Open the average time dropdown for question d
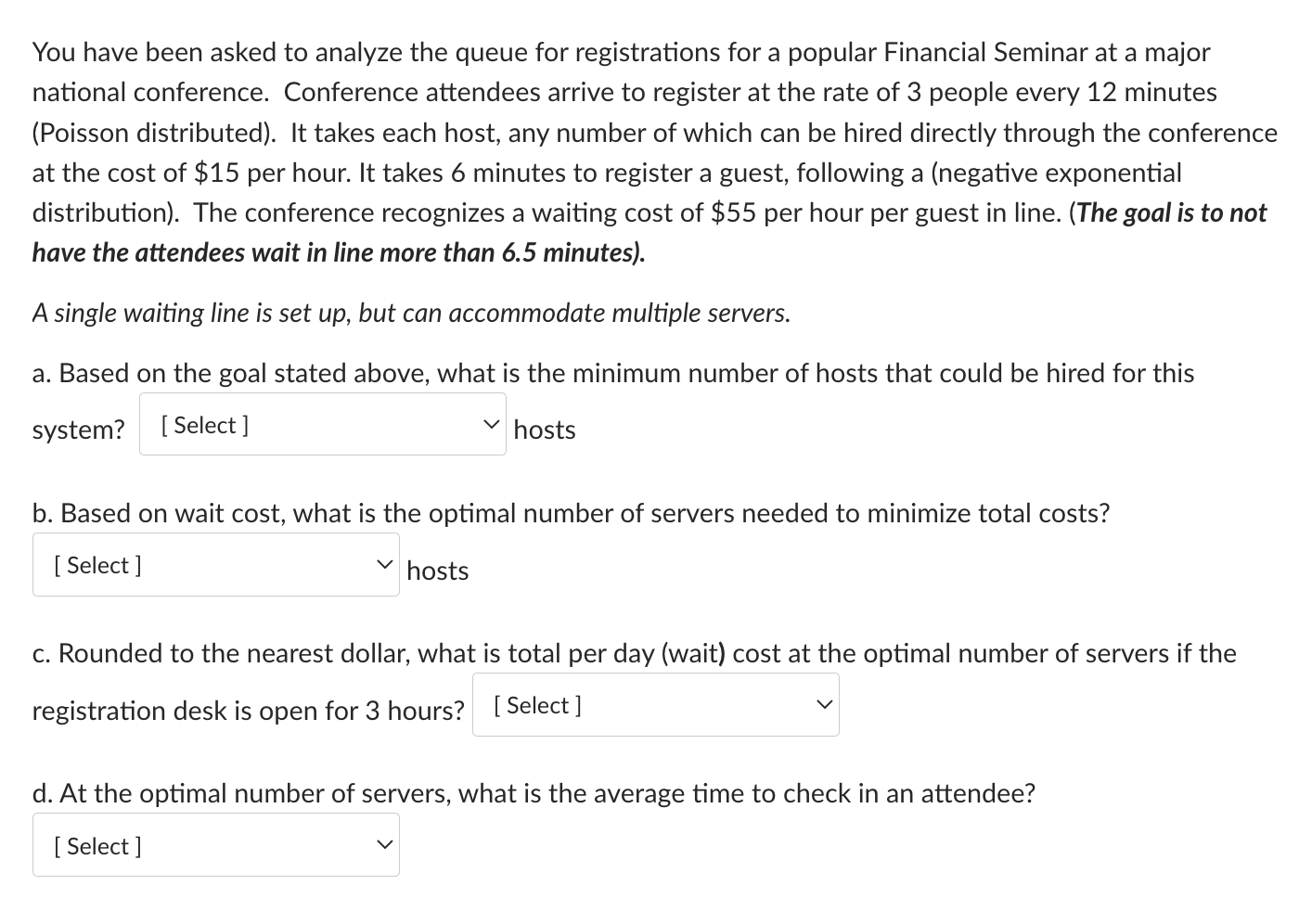 point(215,844)
